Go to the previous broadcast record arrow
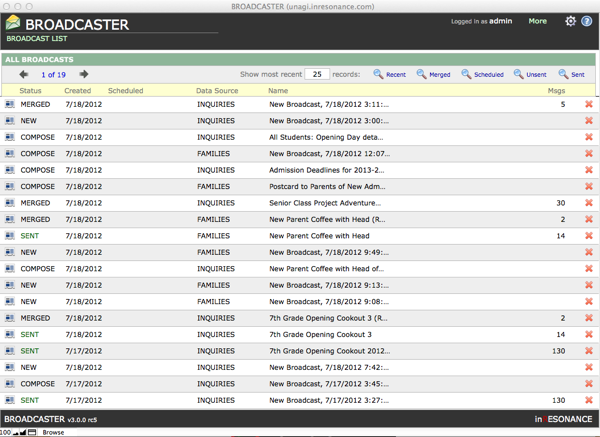600x437 pixels. pyautogui.click(x=22, y=74)
